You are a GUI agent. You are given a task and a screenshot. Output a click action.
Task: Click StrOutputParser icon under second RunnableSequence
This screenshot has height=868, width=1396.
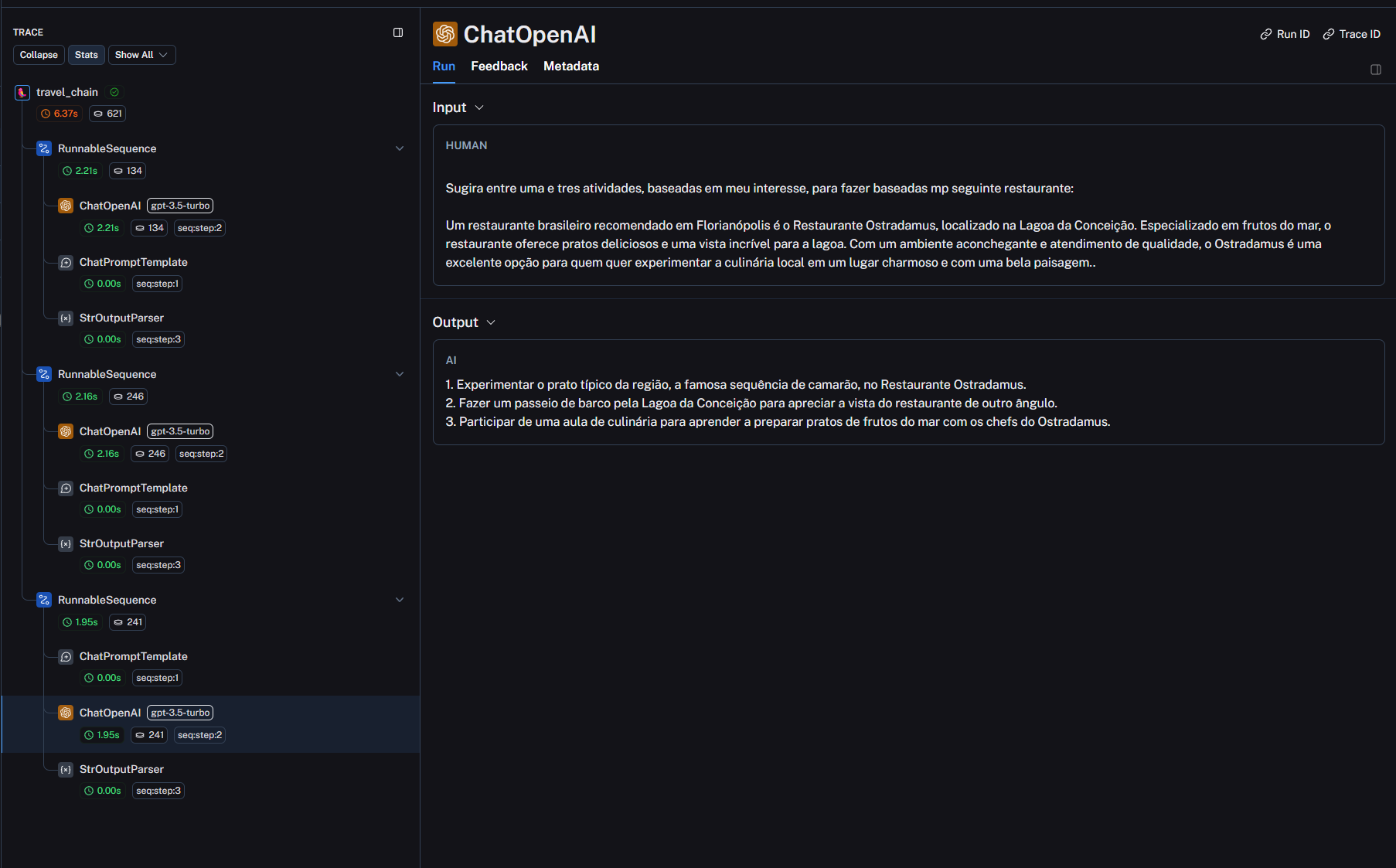pyautogui.click(x=66, y=543)
